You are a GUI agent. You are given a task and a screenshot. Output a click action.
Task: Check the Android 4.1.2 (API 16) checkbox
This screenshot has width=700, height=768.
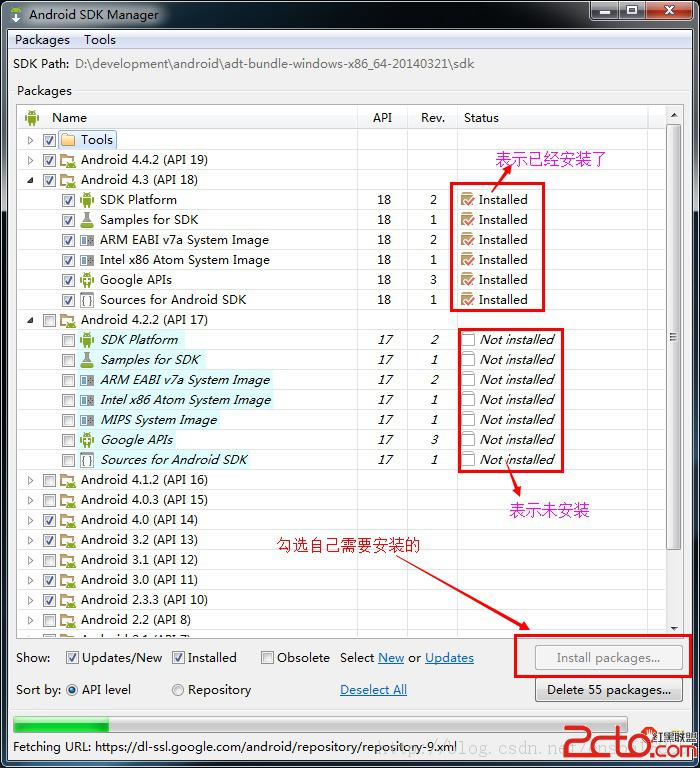click(49, 480)
